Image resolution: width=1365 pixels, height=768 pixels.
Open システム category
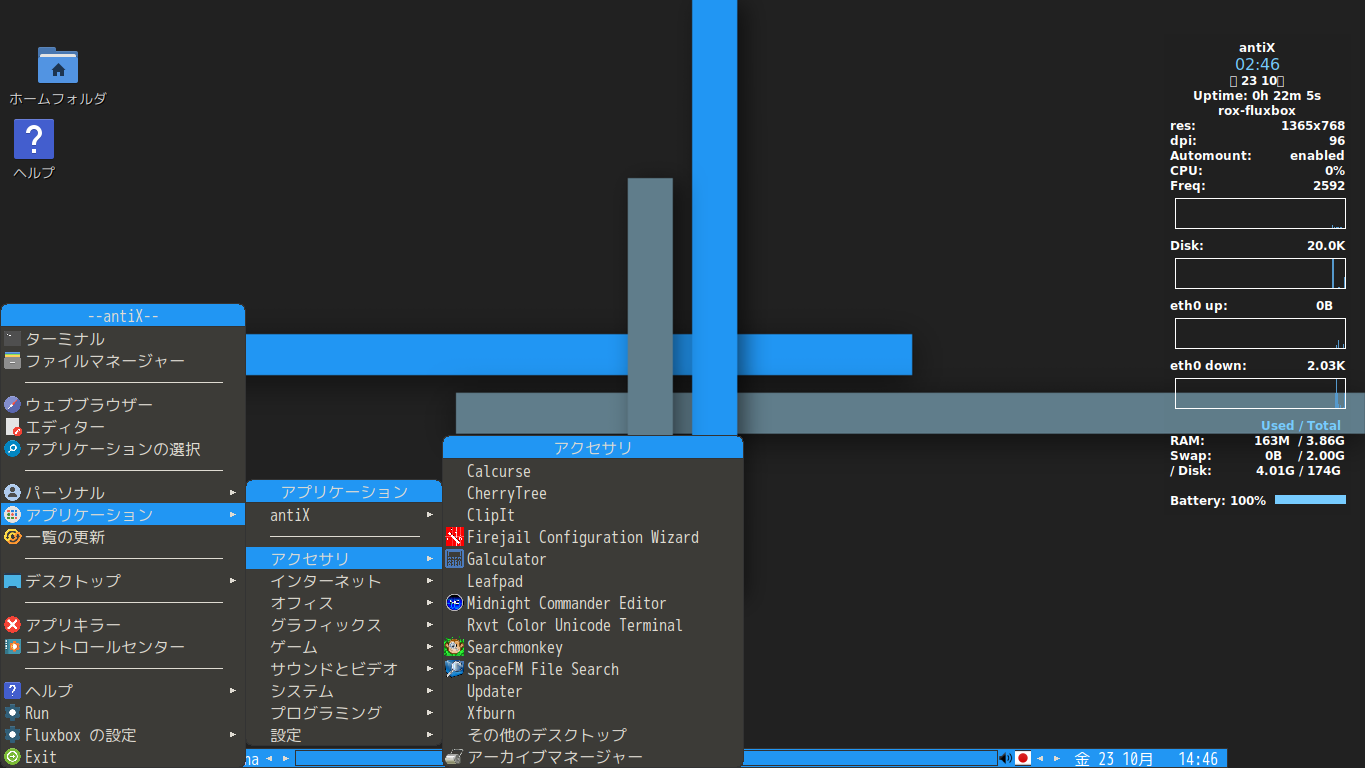tap(344, 691)
